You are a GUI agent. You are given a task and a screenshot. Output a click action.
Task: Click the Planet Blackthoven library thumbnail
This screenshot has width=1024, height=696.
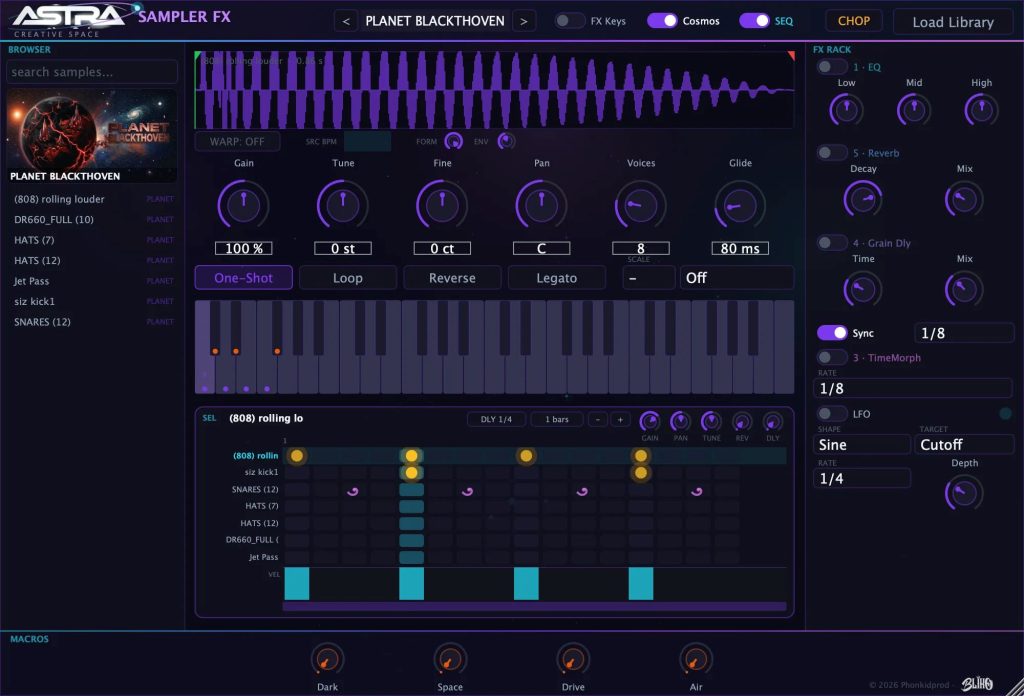click(92, 136)
